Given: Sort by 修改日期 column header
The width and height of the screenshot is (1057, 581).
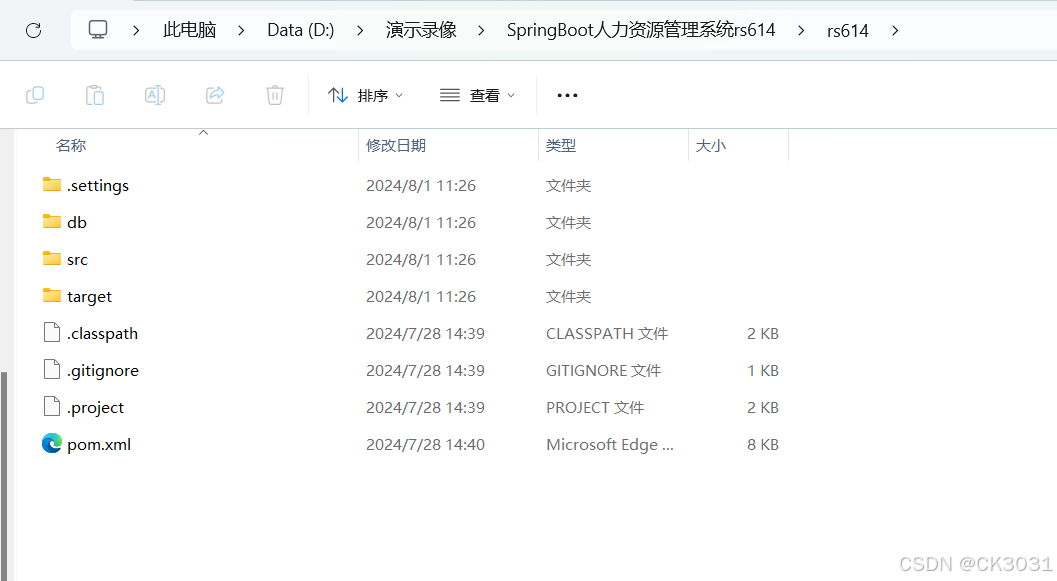Looking at the screenshot, I should click(x=396, y=146).
